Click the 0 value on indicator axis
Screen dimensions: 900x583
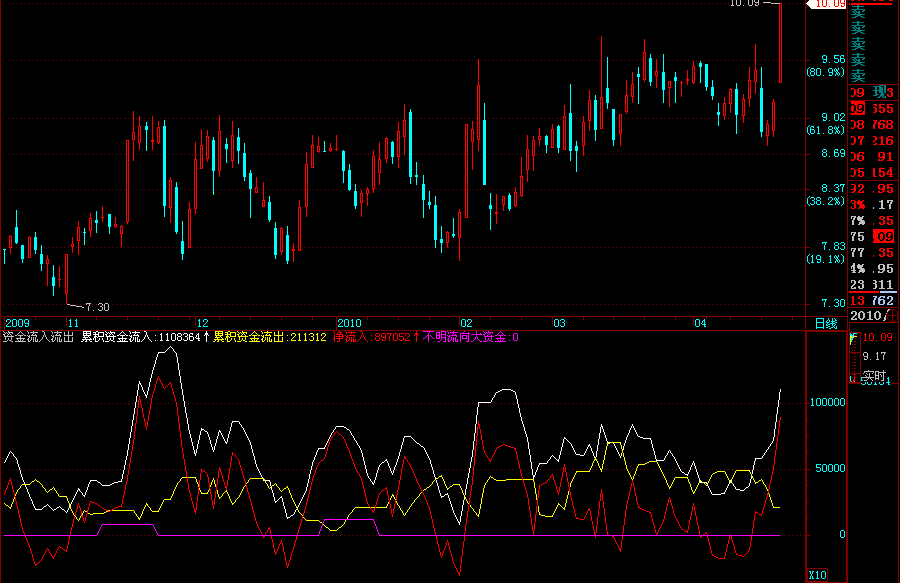842,535
